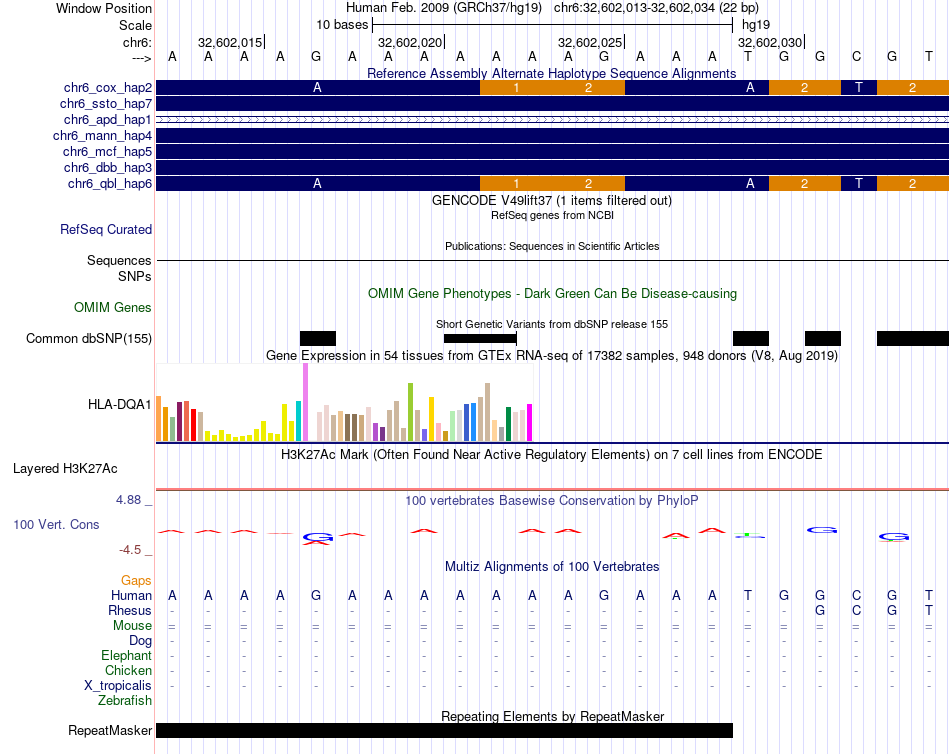This screenshot has width=950, height=754.
Task: Open the RefSeq Curated track label
Action: [105, 230]
